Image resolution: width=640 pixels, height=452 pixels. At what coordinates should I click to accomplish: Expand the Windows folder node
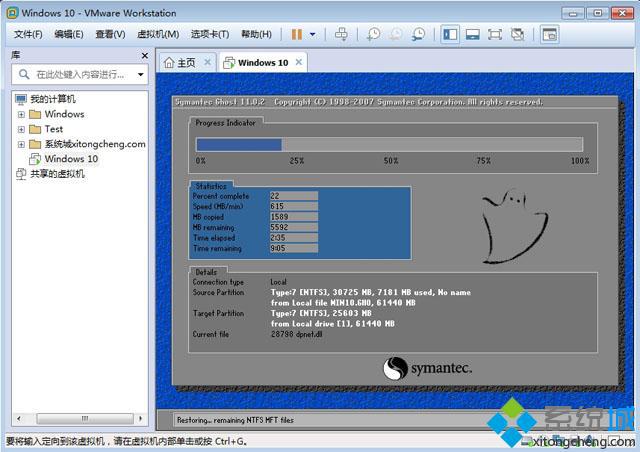(21, 114)
